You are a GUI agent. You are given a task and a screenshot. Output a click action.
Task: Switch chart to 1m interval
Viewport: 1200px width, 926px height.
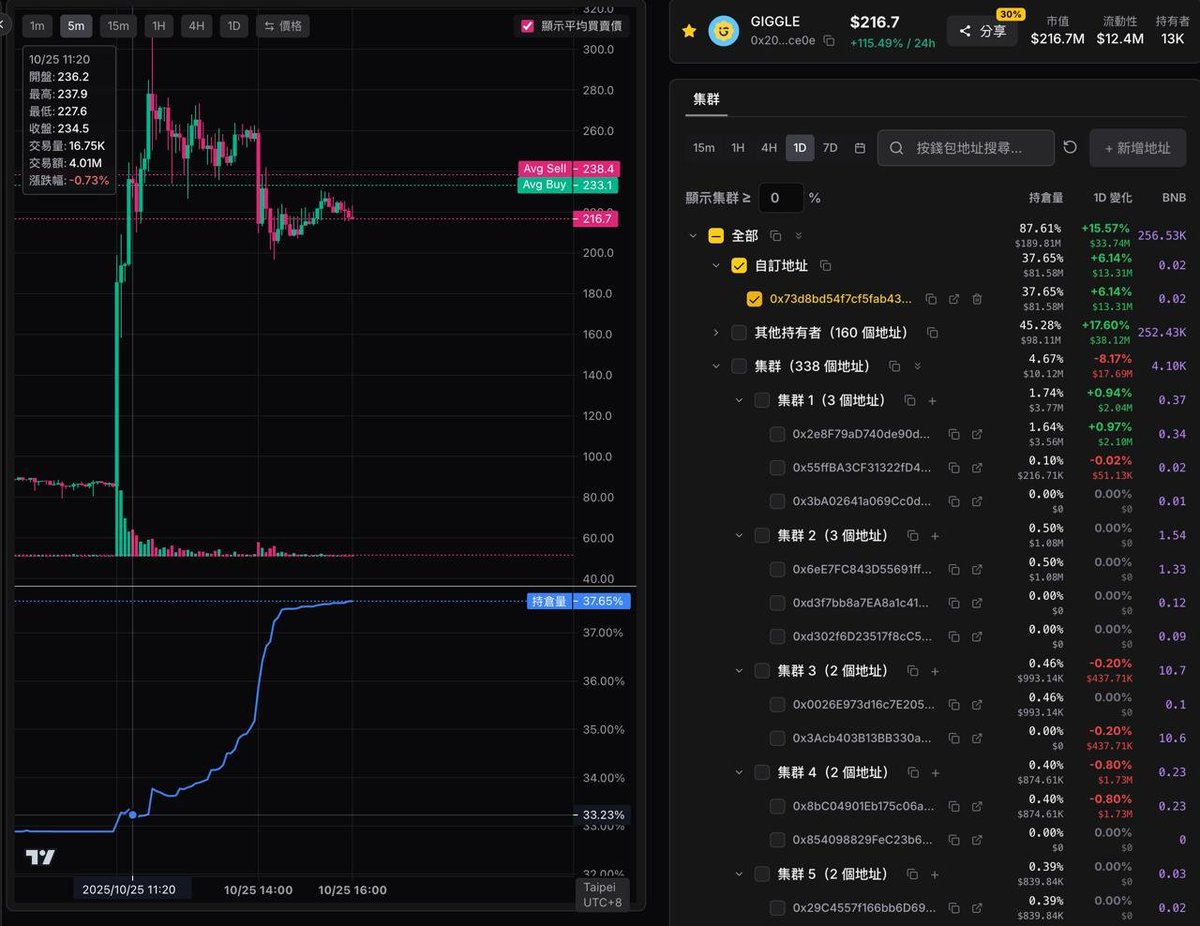coord(37,26)
